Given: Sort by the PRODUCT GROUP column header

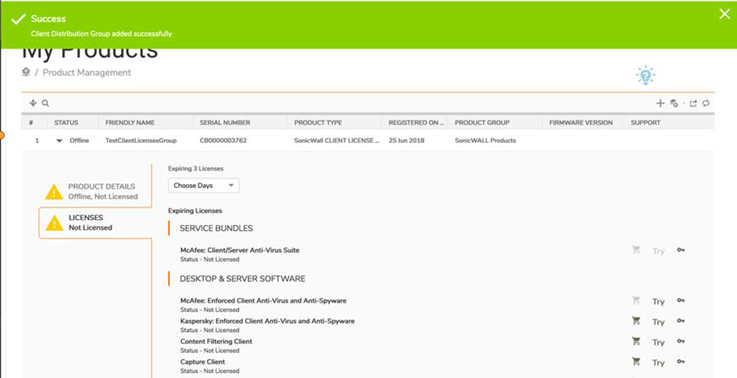Looking at the screenshot, I should 482,122.
